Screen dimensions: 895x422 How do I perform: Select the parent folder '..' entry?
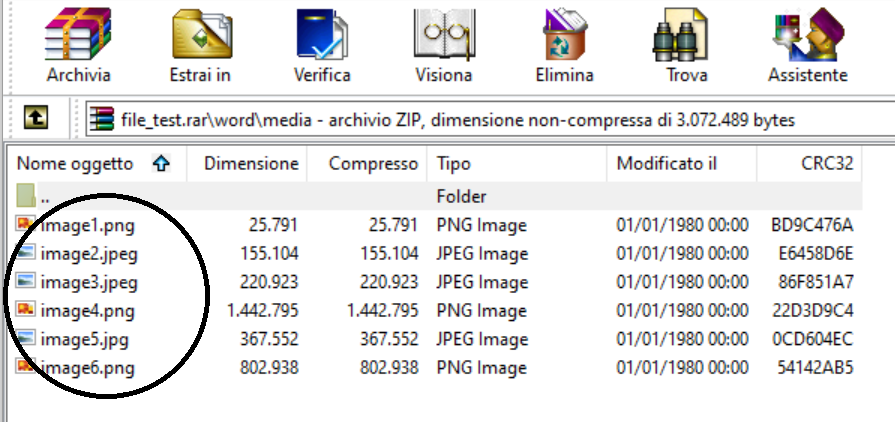click(x=434, y=196)
